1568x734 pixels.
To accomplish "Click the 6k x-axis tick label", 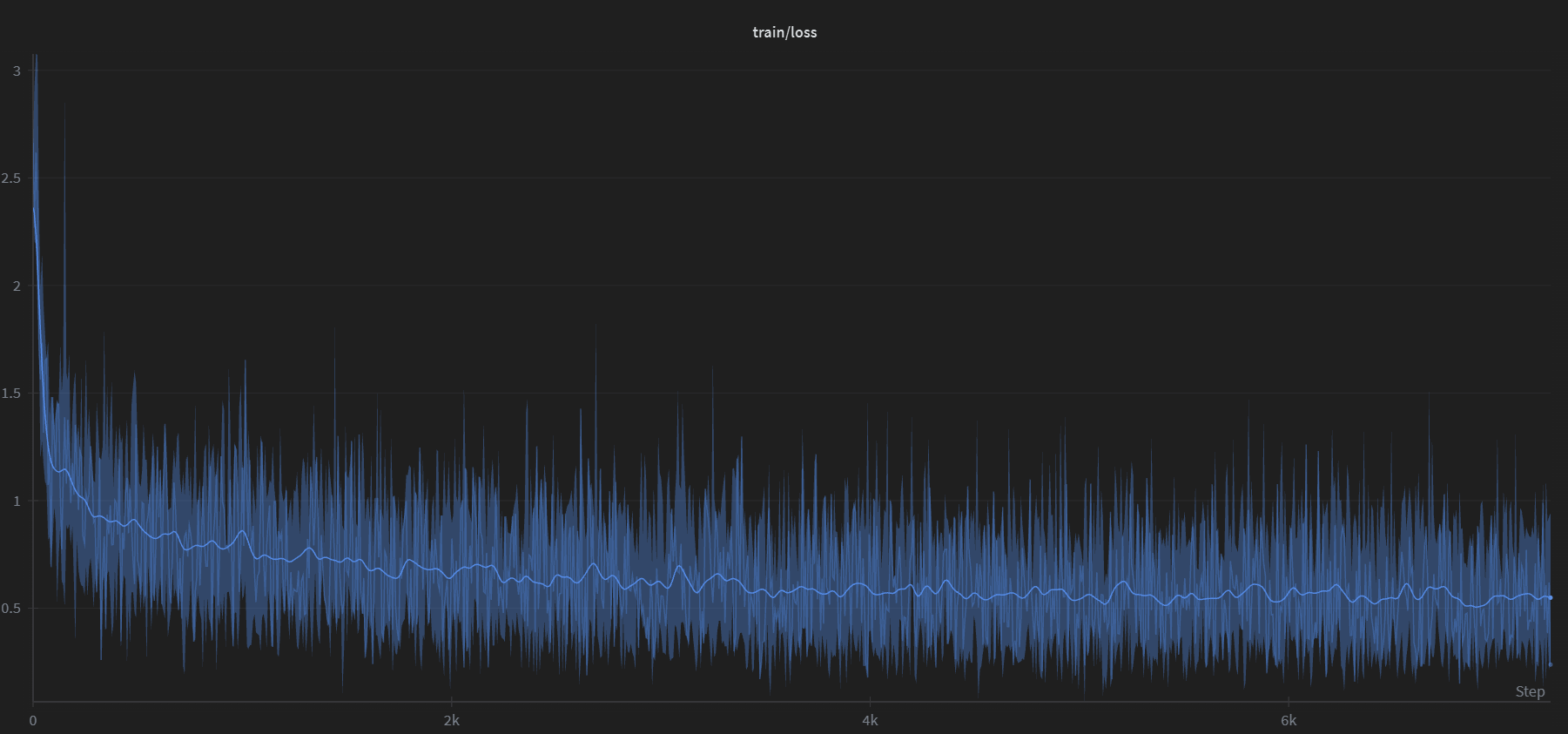I will pos(1289,720).
